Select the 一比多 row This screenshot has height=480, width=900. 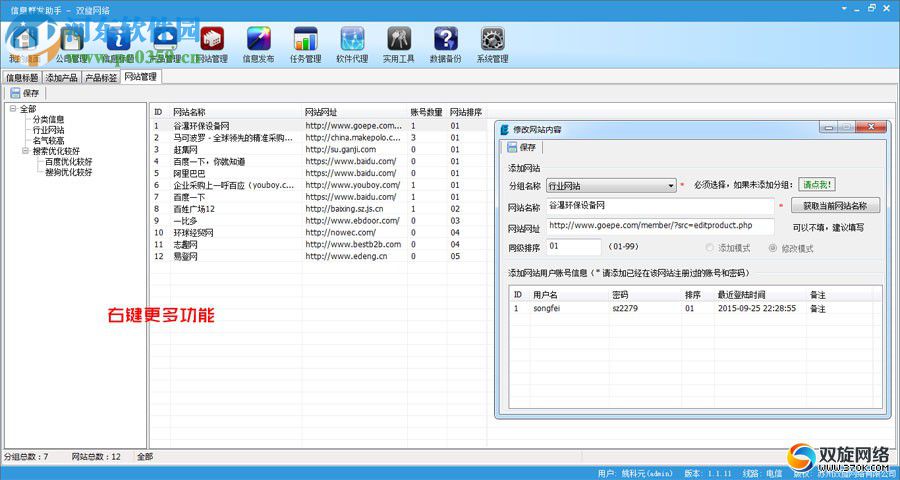point(319,220)
